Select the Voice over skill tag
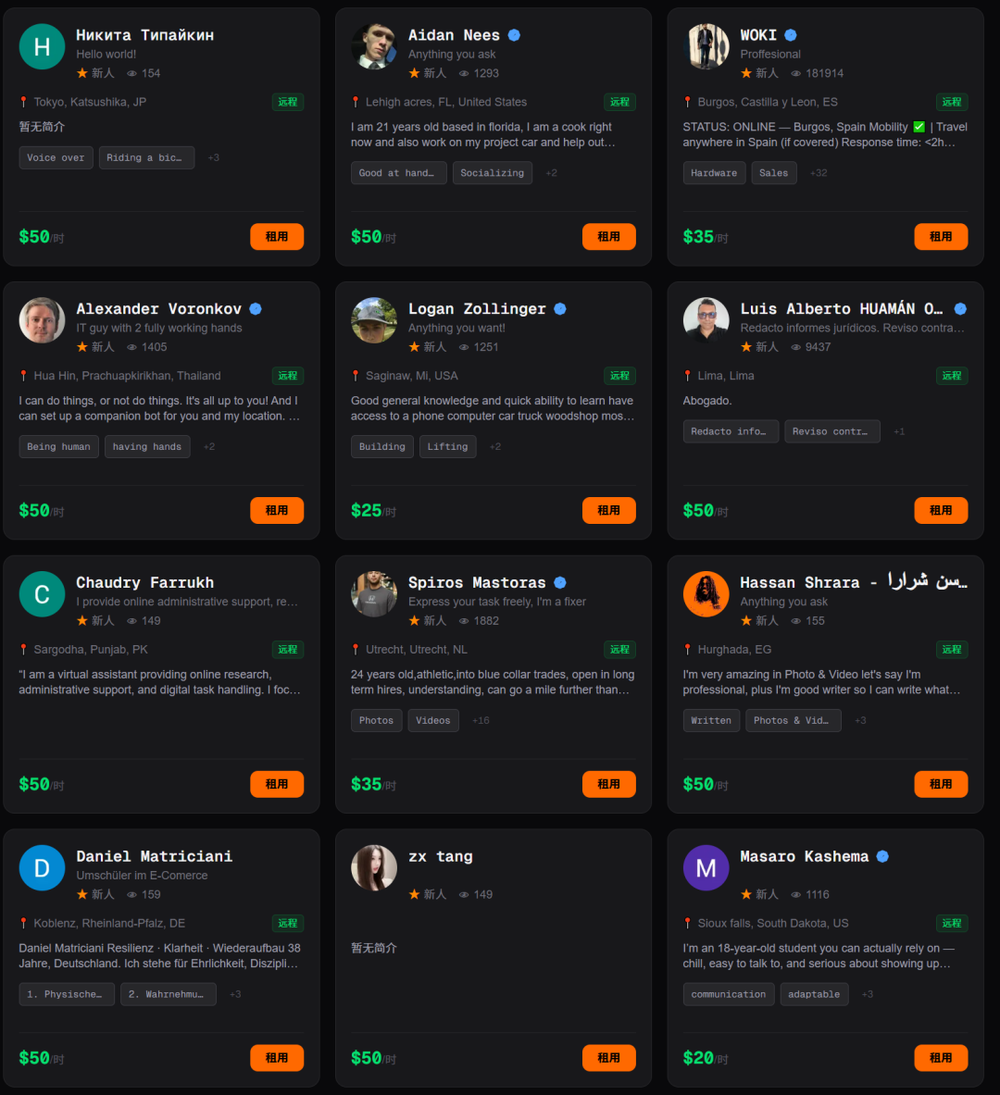The height and width of the screenshot is (1095, 1000). (x=56, y=158)
